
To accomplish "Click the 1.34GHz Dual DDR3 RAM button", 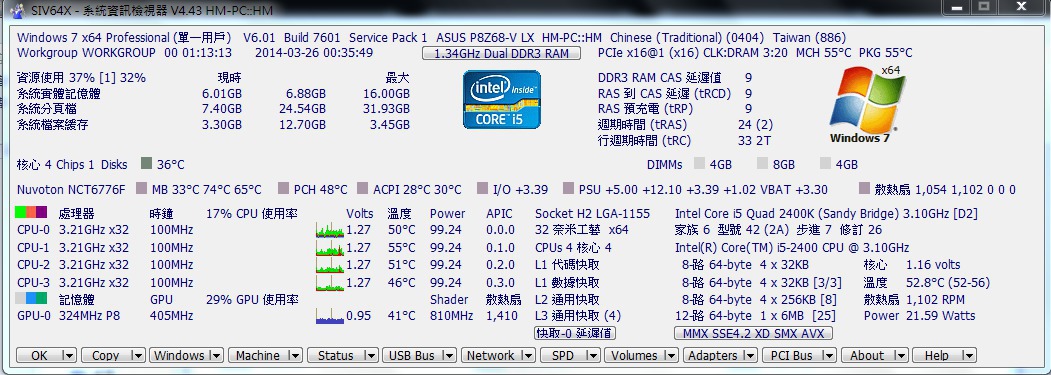I will [501, 54].
